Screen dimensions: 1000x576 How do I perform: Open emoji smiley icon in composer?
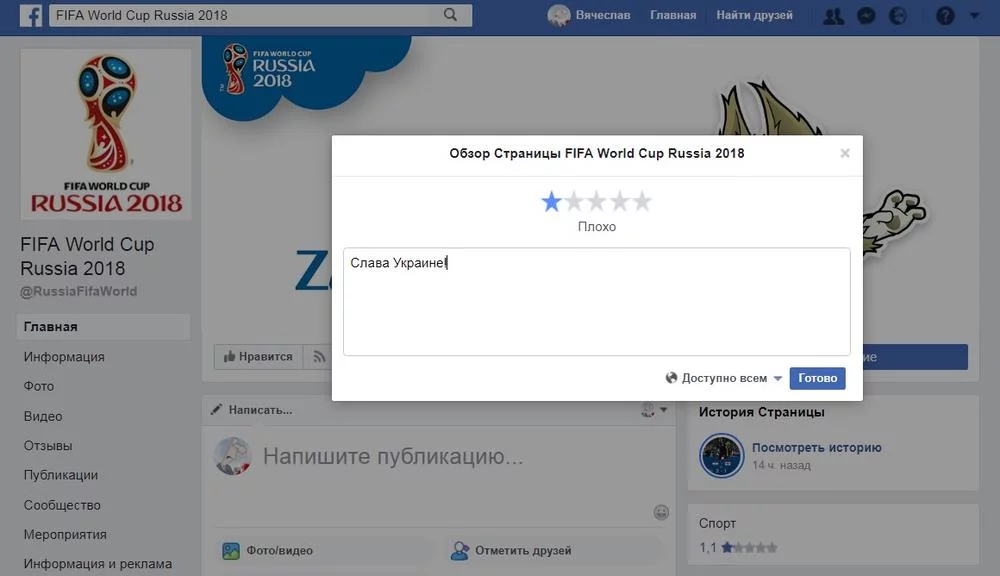(661, 512)
